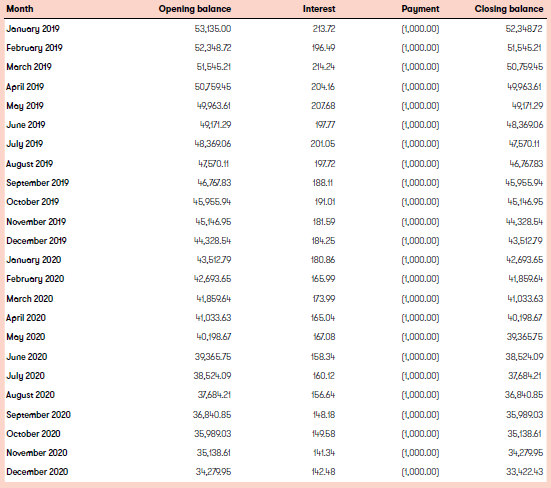
Task: Click opening balance 50,759.45
Action: tap(213, 87)
